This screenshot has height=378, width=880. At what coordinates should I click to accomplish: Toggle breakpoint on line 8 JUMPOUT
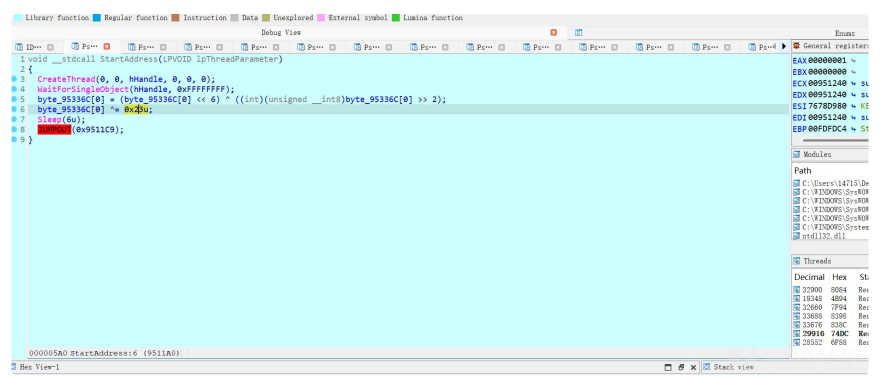click(14, 130)
